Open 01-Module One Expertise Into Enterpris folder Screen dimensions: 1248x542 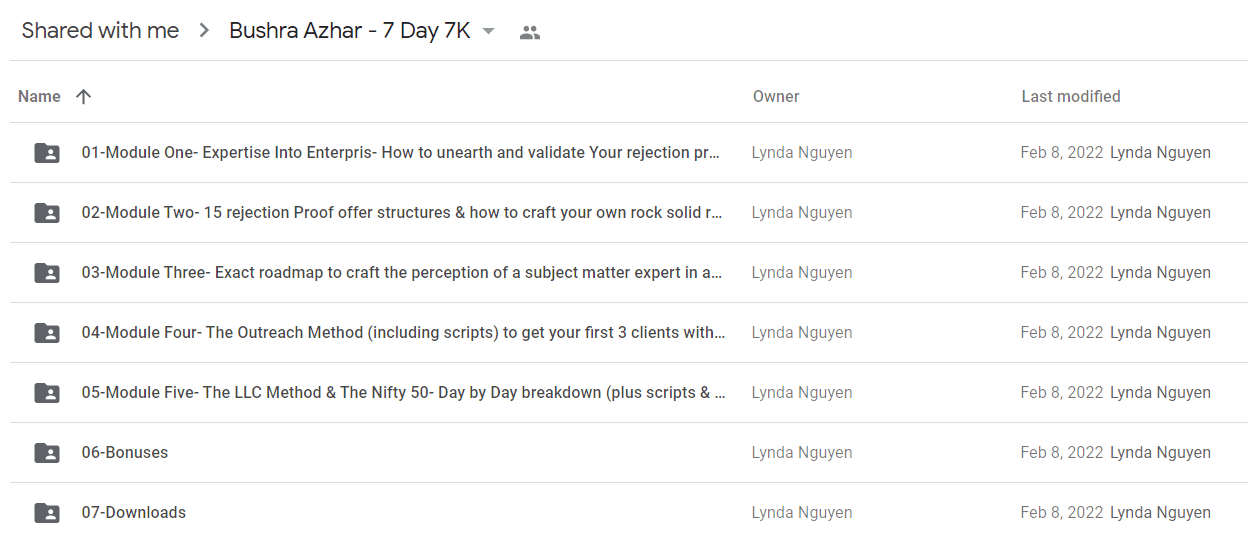(x=401, y=153)
